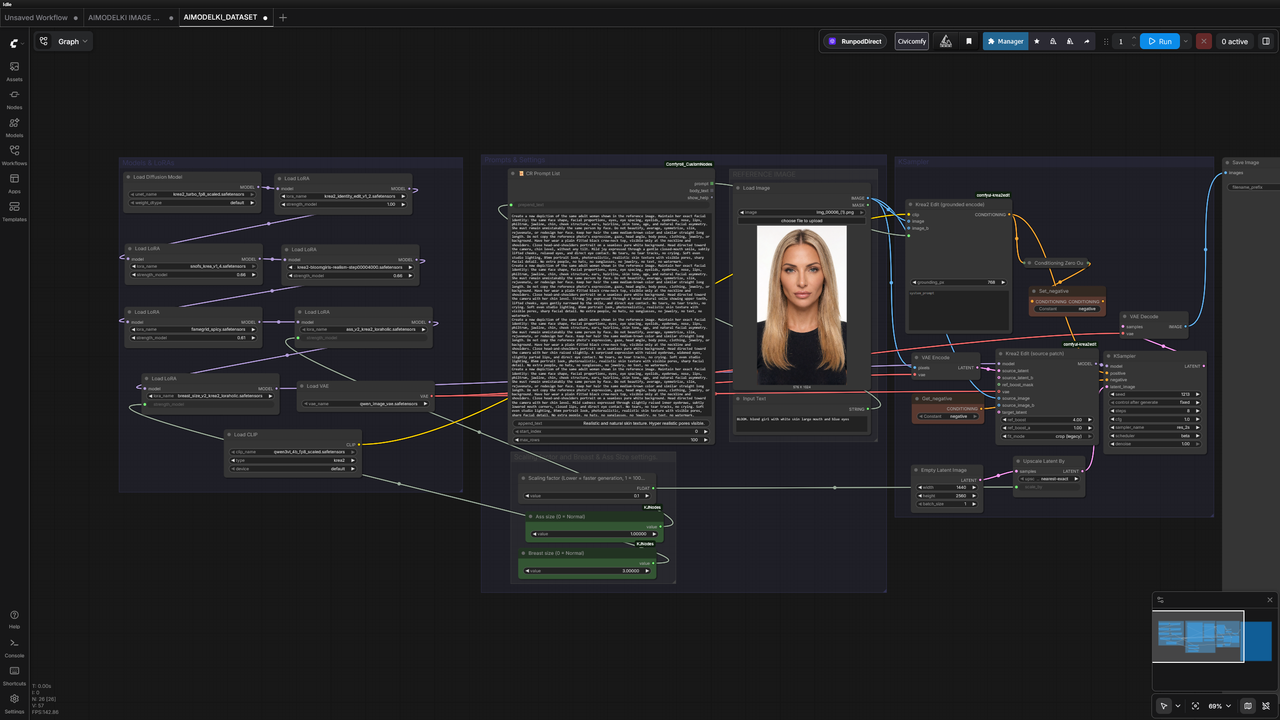Click the bookmark icon in top toolbar
The width and height of the screenshot is (1280, 720).
[x=968, y=41]
